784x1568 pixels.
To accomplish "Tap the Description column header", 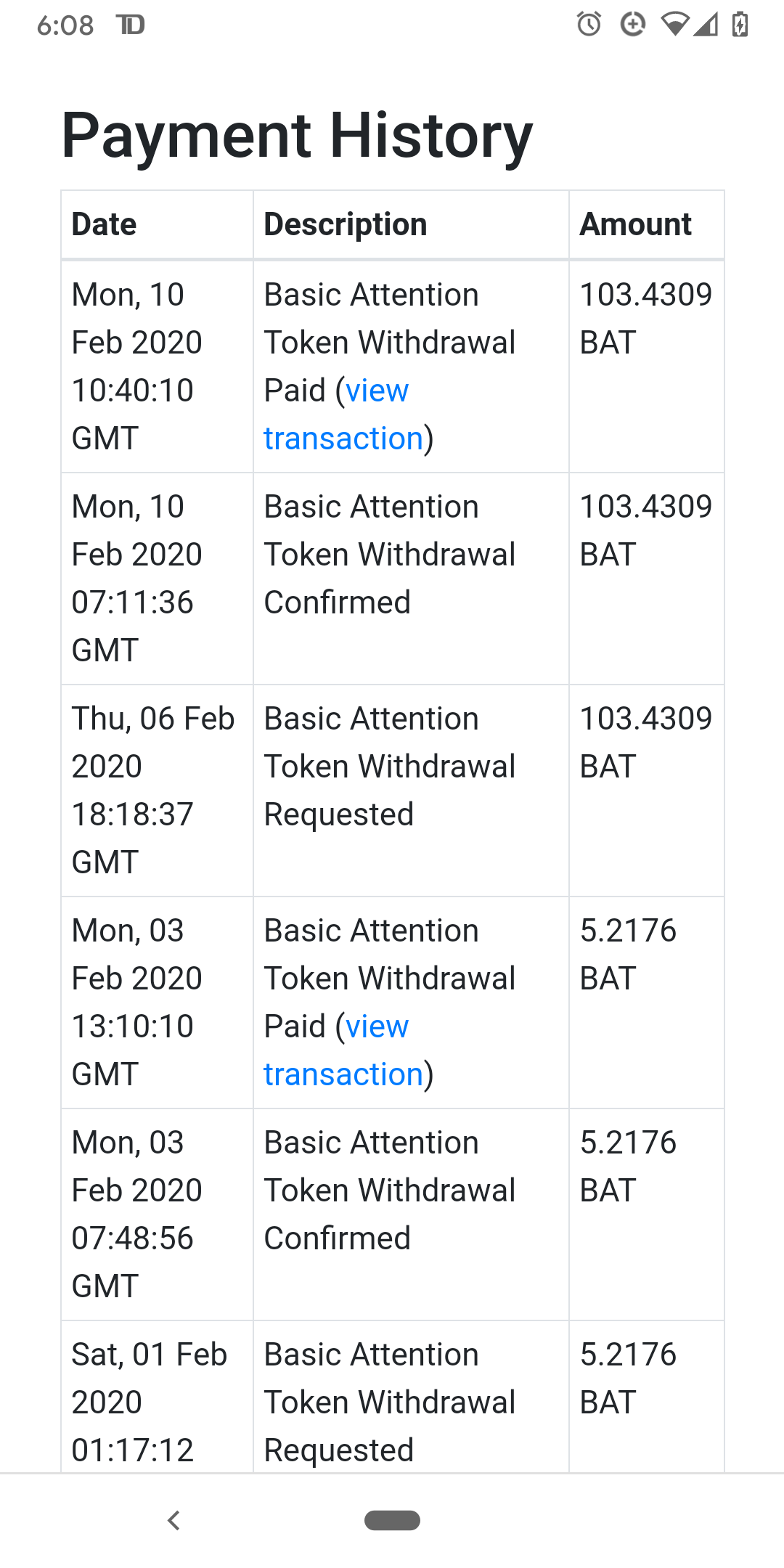I will click(x=346, y=224).
